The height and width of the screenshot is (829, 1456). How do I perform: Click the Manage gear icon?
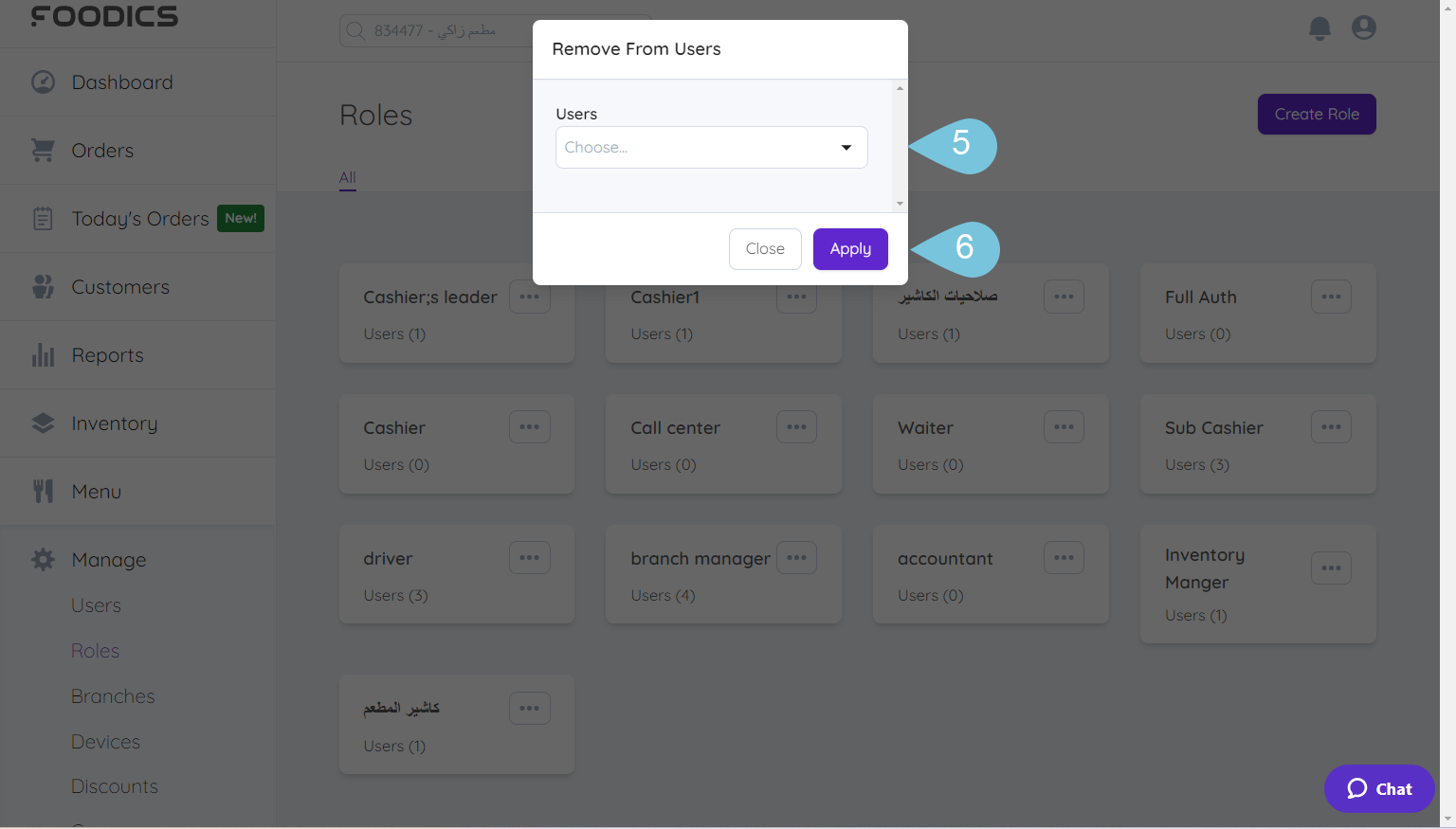tap(43, 559)
